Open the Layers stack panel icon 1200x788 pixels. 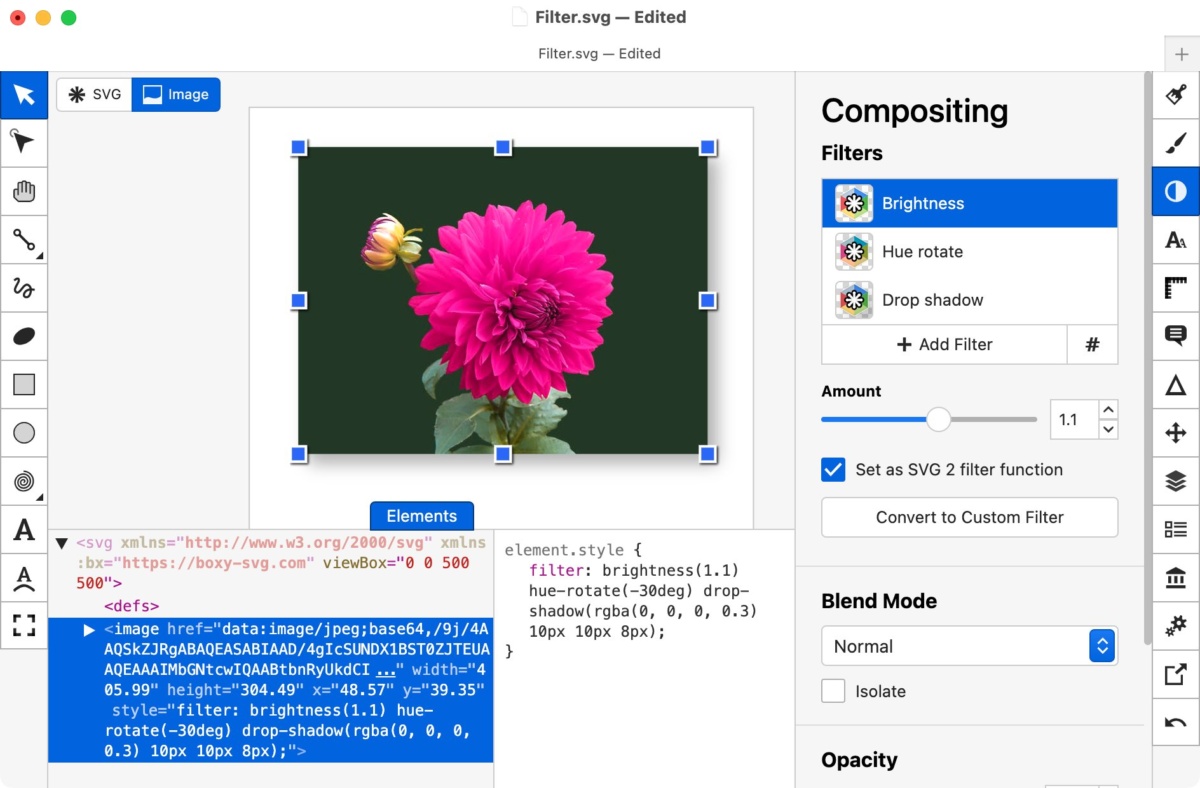1176,481
